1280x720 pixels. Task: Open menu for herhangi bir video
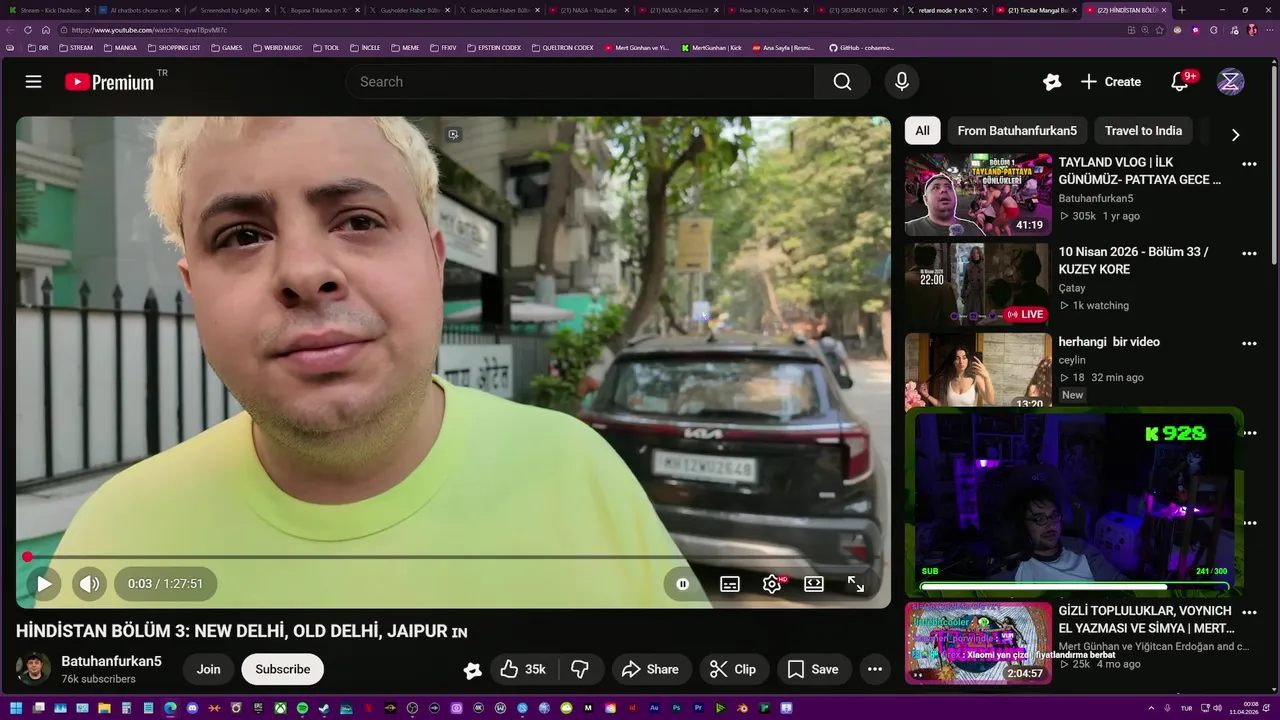[x=1249, y=343]
